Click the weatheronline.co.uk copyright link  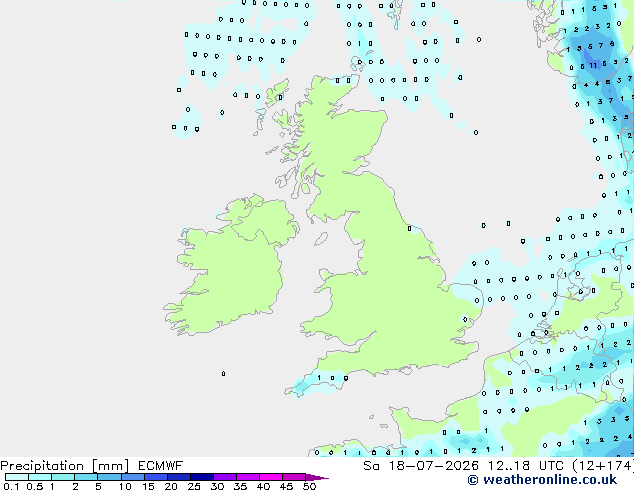click(x=542, y=480)
